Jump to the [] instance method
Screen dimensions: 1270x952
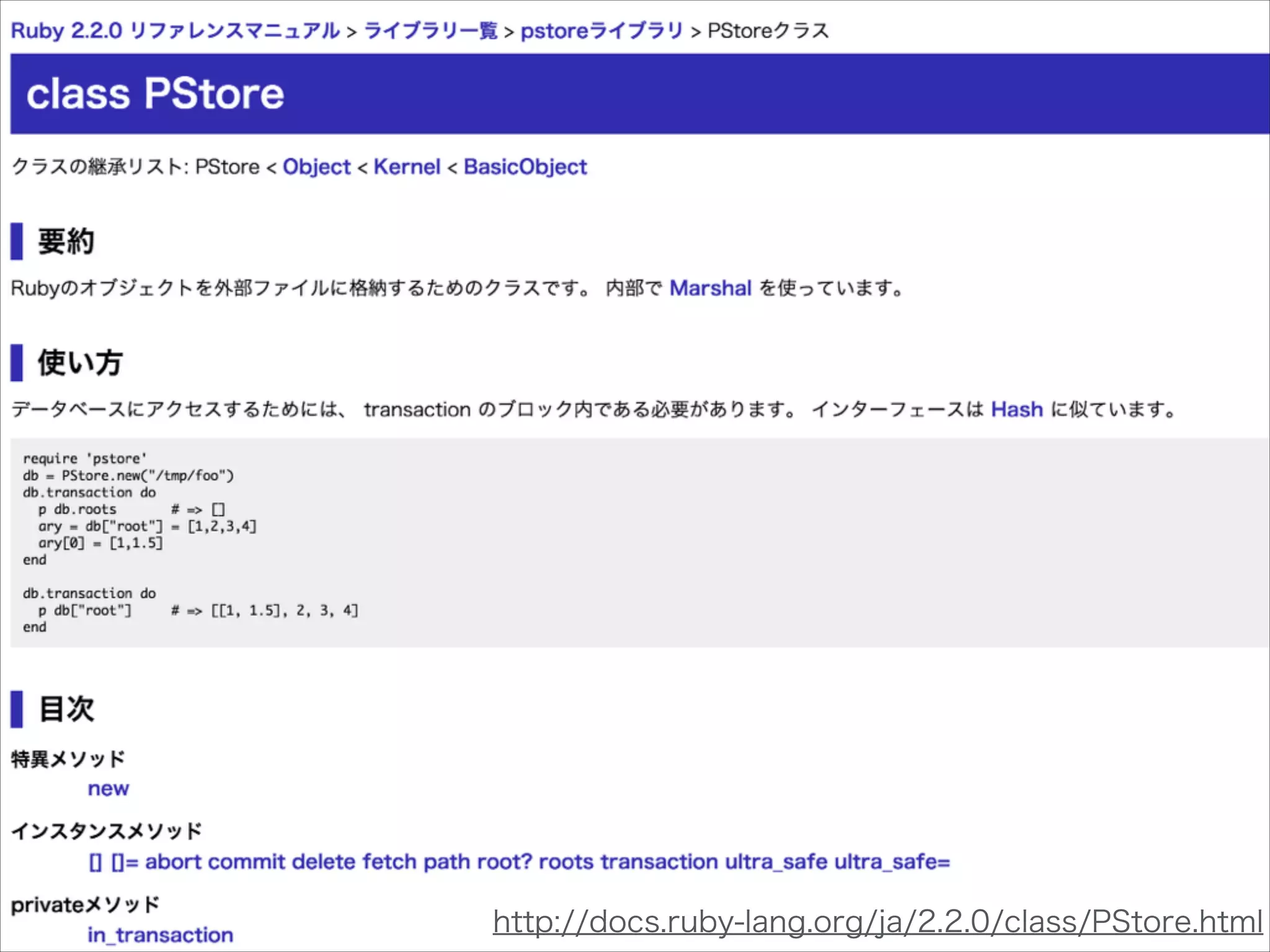coord(95,862)
